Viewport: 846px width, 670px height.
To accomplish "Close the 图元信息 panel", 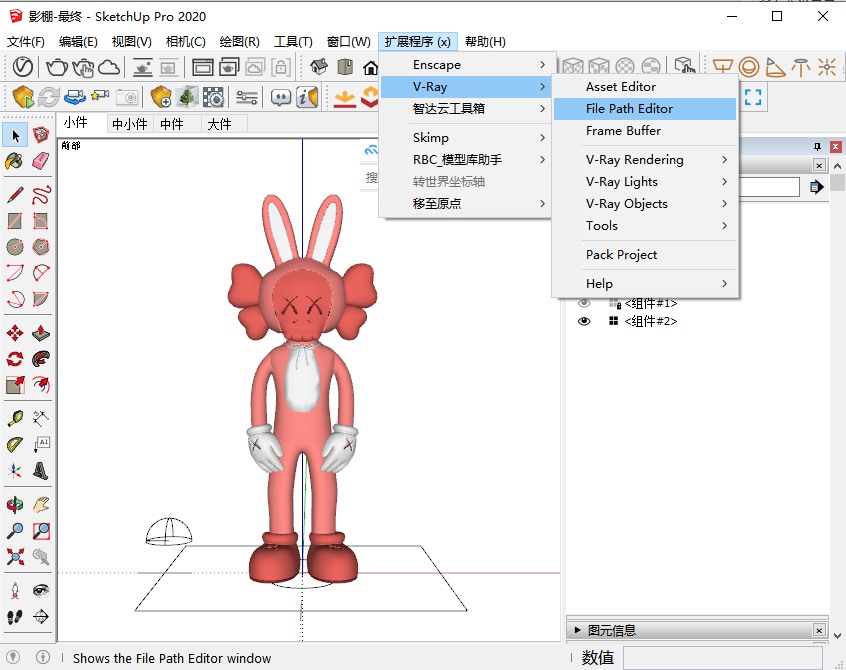I will click(x=819, y=630).
